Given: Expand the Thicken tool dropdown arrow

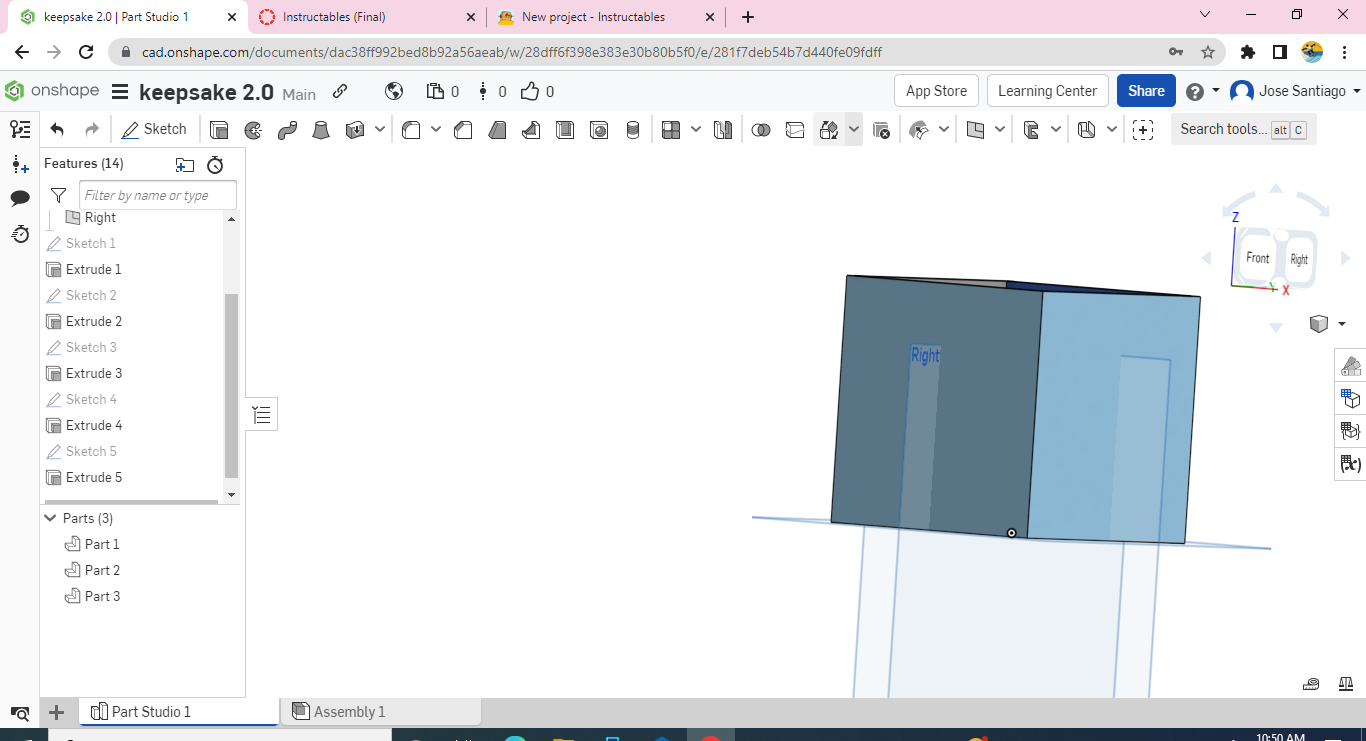Looking at the screenshot, I should pos(380,130).
